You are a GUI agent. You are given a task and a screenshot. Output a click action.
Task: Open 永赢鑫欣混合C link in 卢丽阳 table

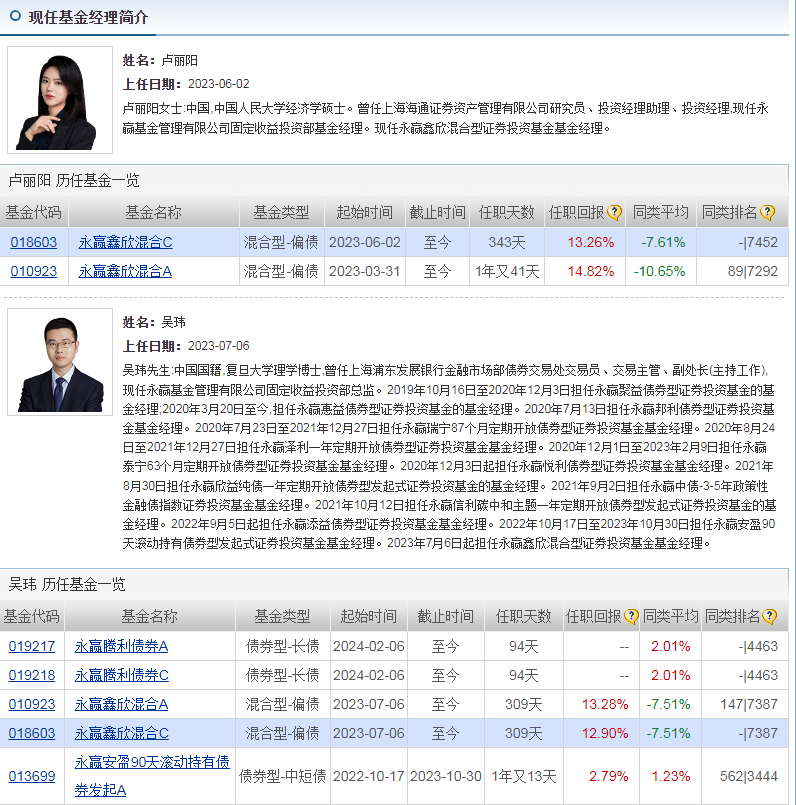[125, 242]
